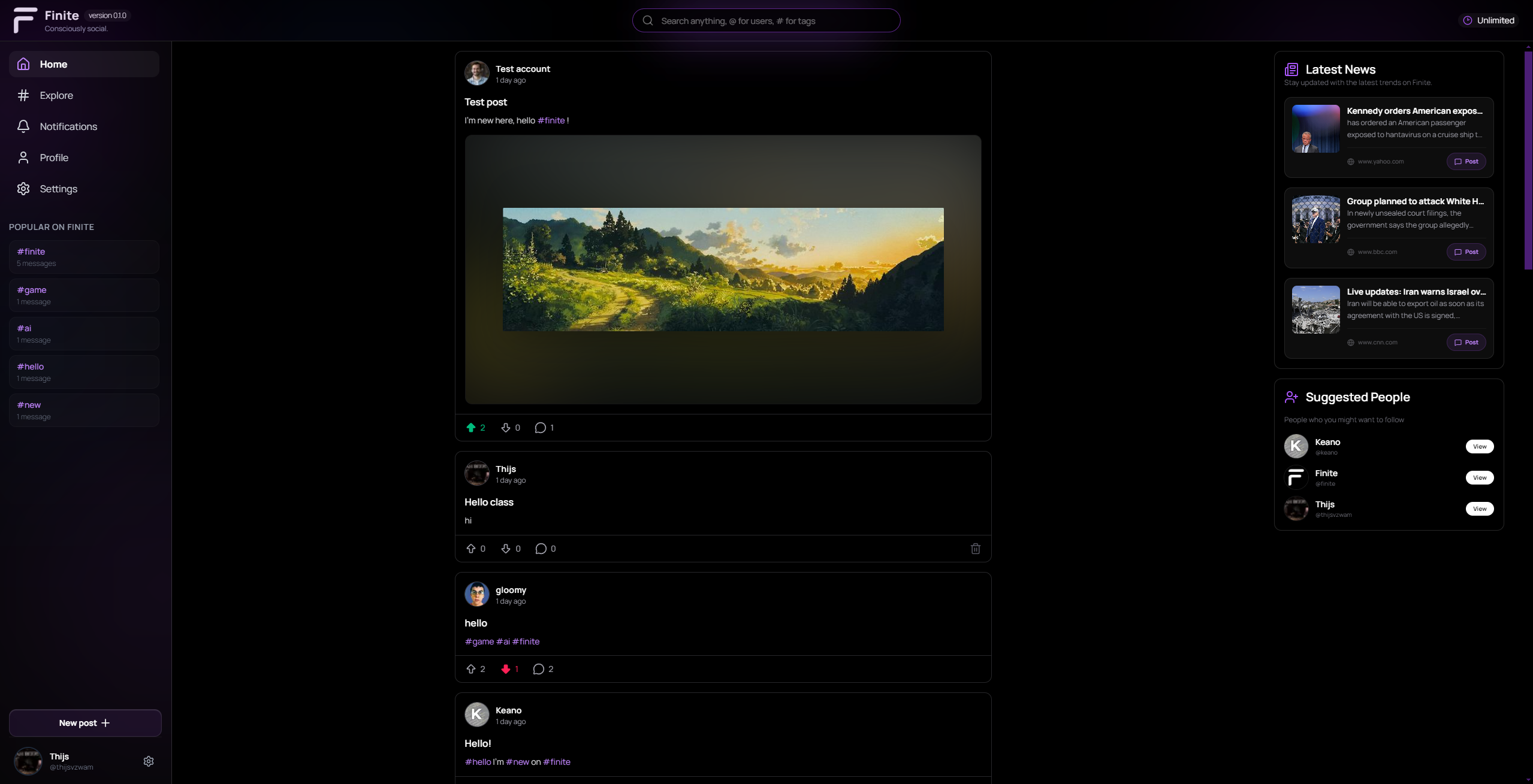Image resolution: width=1533 pixels, height=784 pixels.
Task: Open comments on the Test post
Action: tap(544, 428)
